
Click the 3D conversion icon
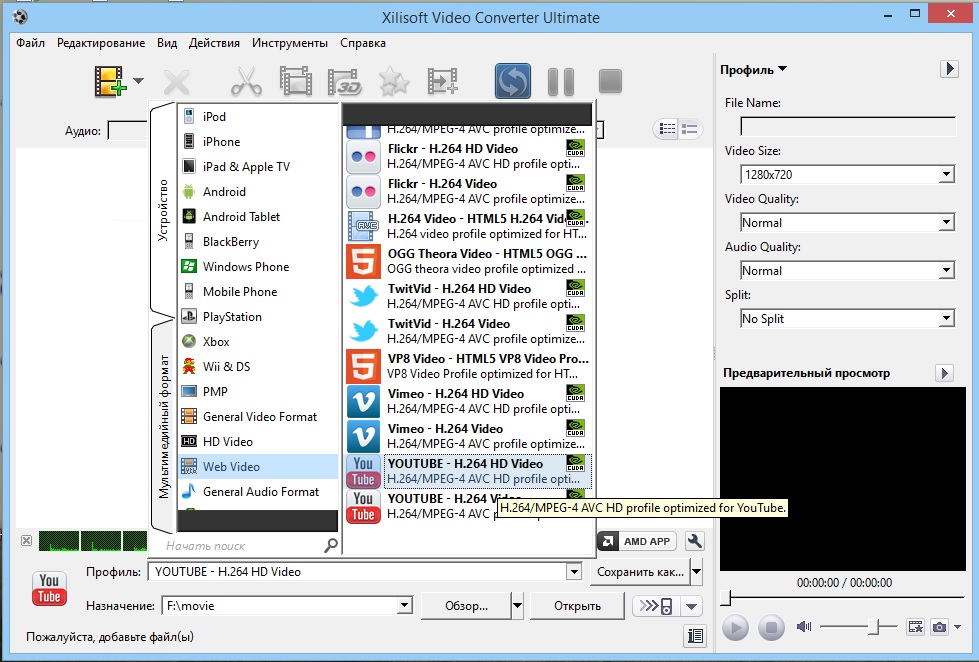tap(345, 82)
